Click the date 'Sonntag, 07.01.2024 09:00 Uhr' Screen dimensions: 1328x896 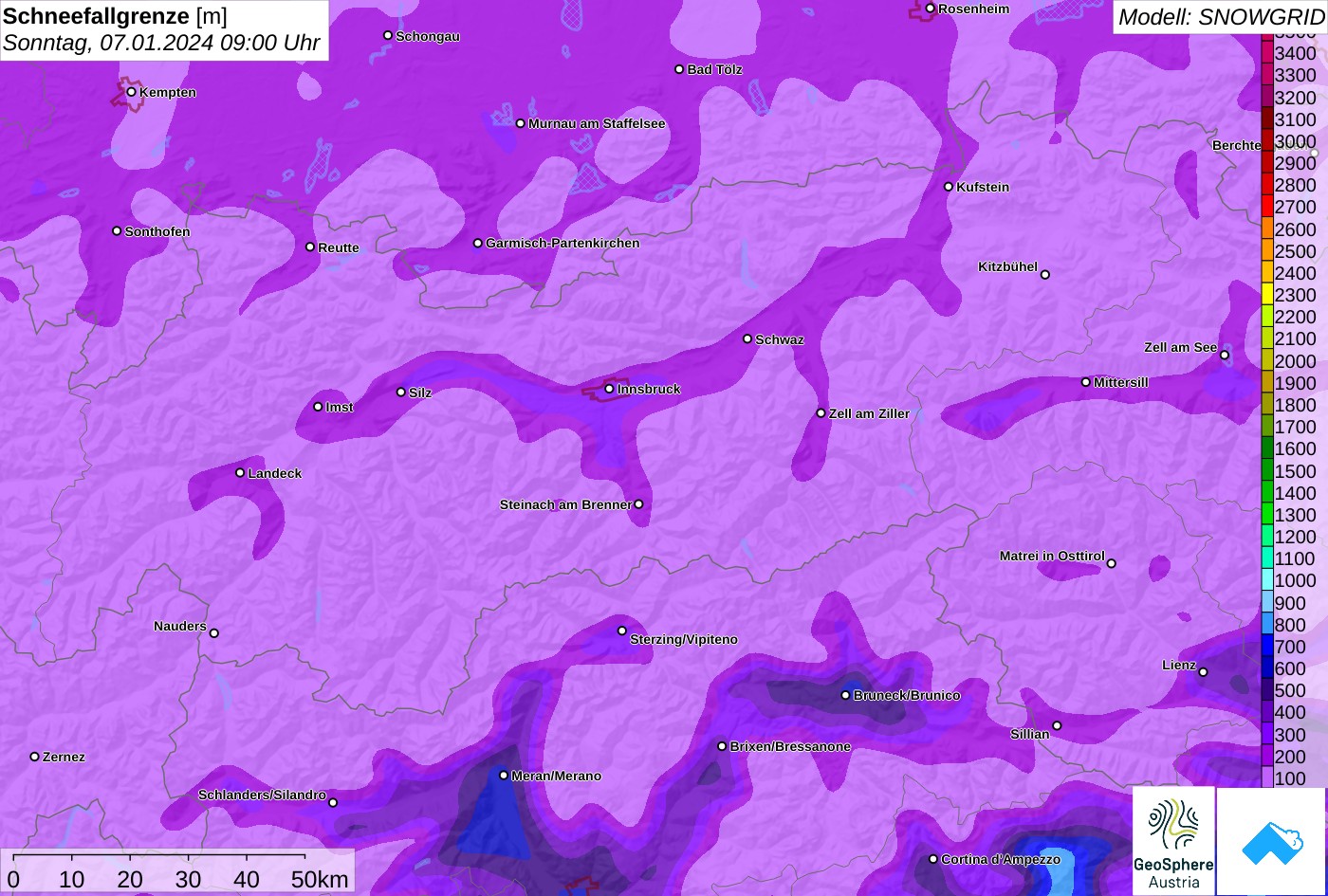[x=161, y=43]
